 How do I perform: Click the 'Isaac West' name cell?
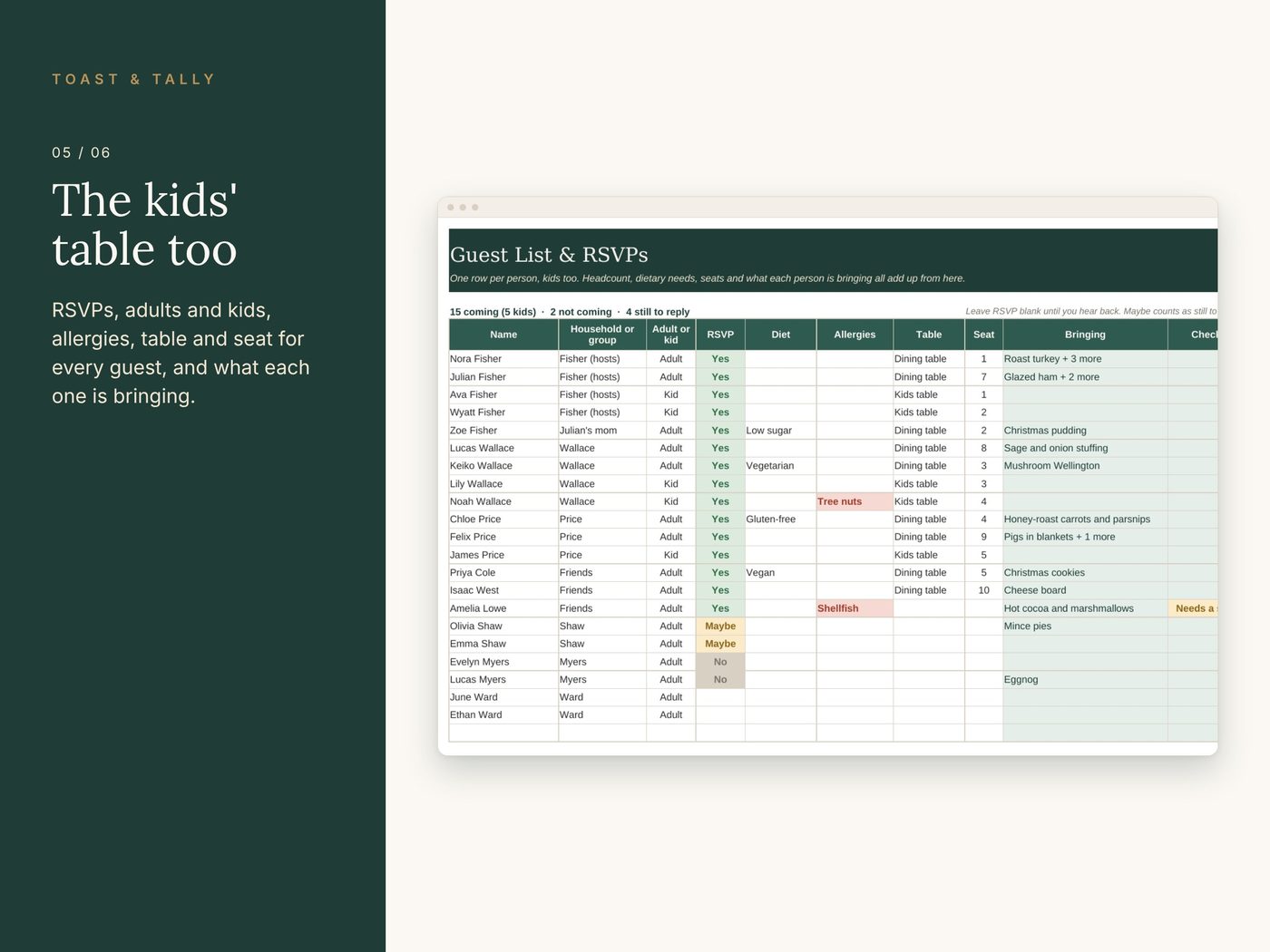503,590
